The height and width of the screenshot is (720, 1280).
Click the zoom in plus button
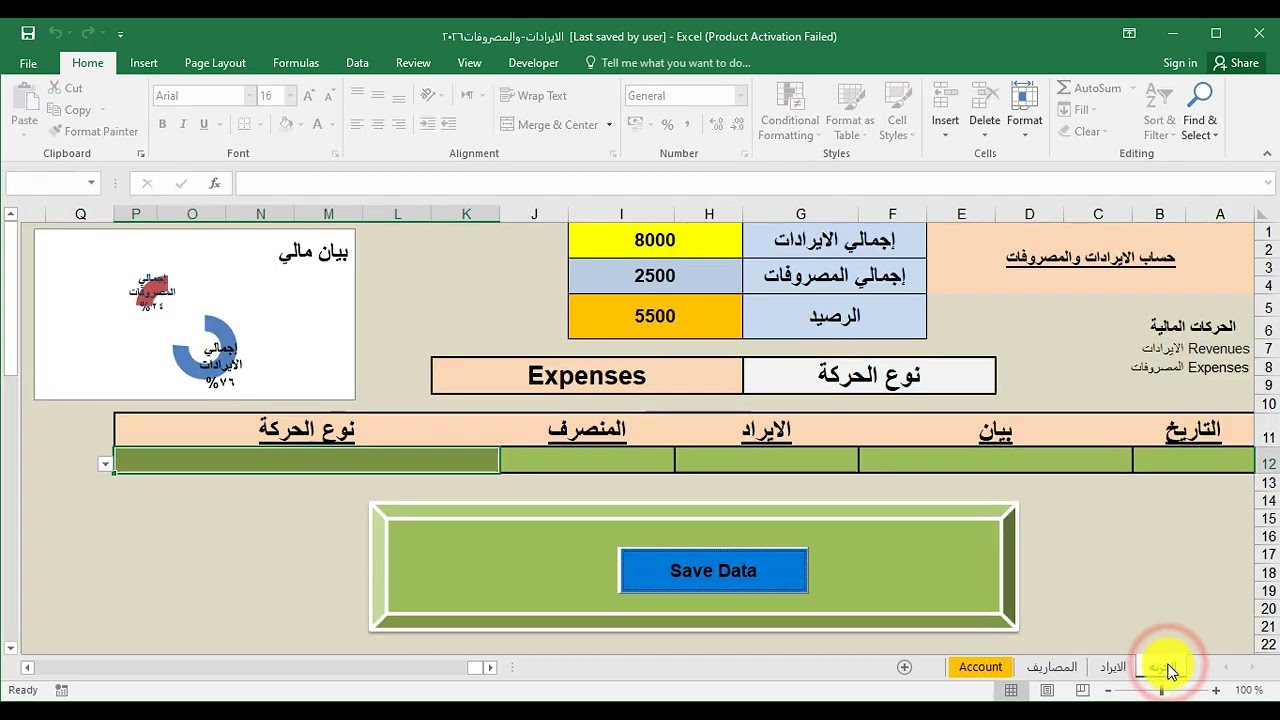point(1216,690)
